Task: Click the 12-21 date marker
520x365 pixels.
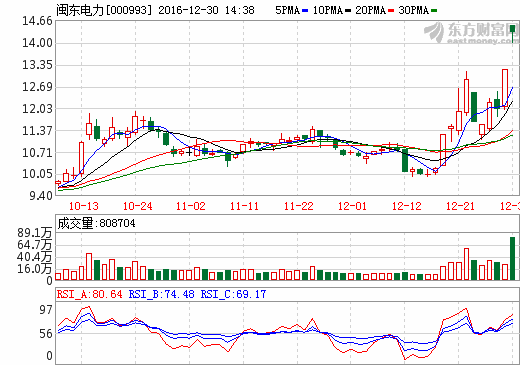Action: pos(460,206)
